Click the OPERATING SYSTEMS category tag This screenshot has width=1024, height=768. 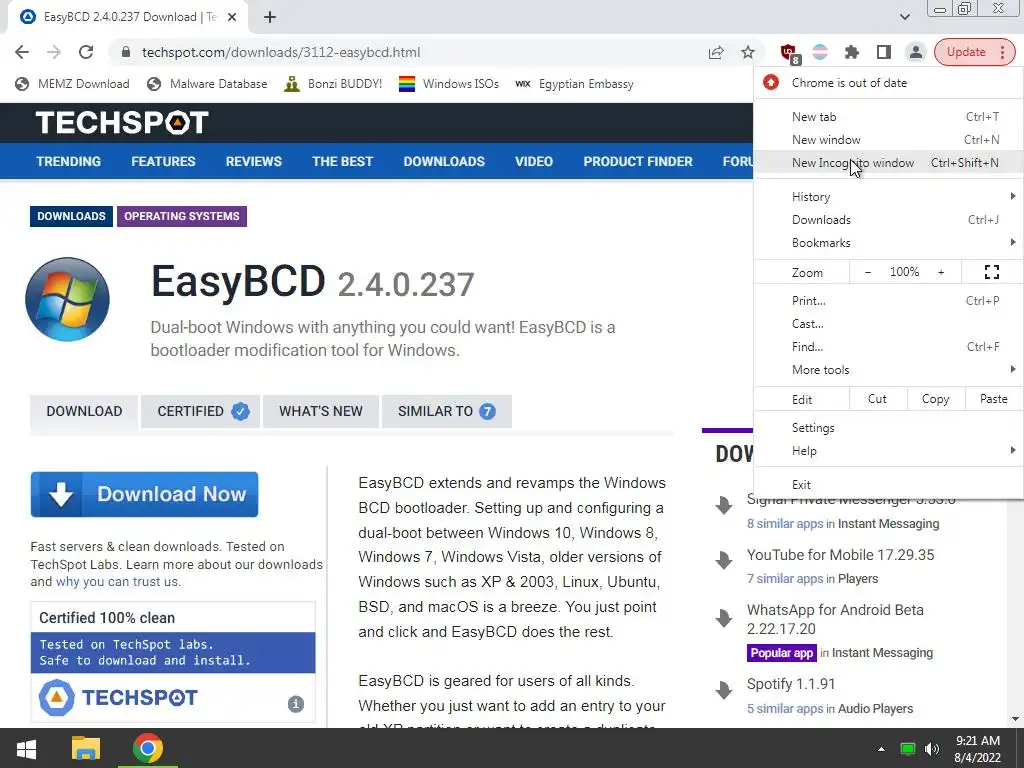pyautogui.click(x=182, y=216)
